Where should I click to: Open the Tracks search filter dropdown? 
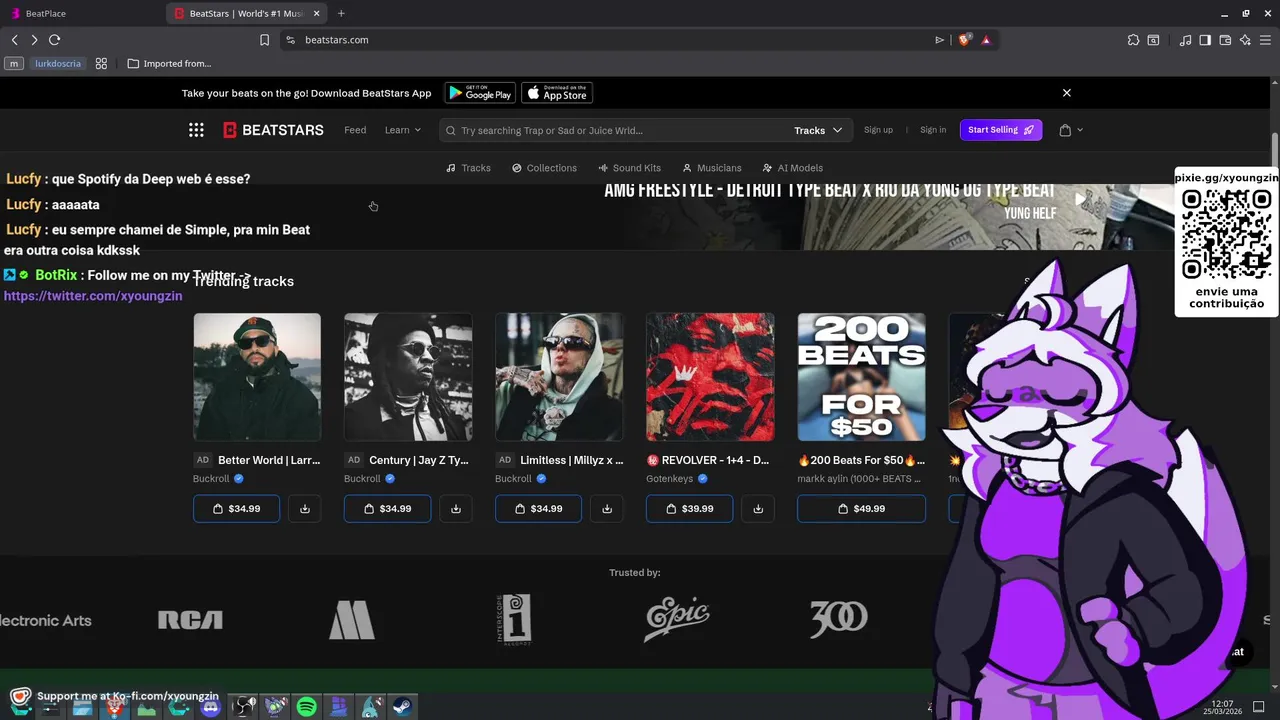818,130
